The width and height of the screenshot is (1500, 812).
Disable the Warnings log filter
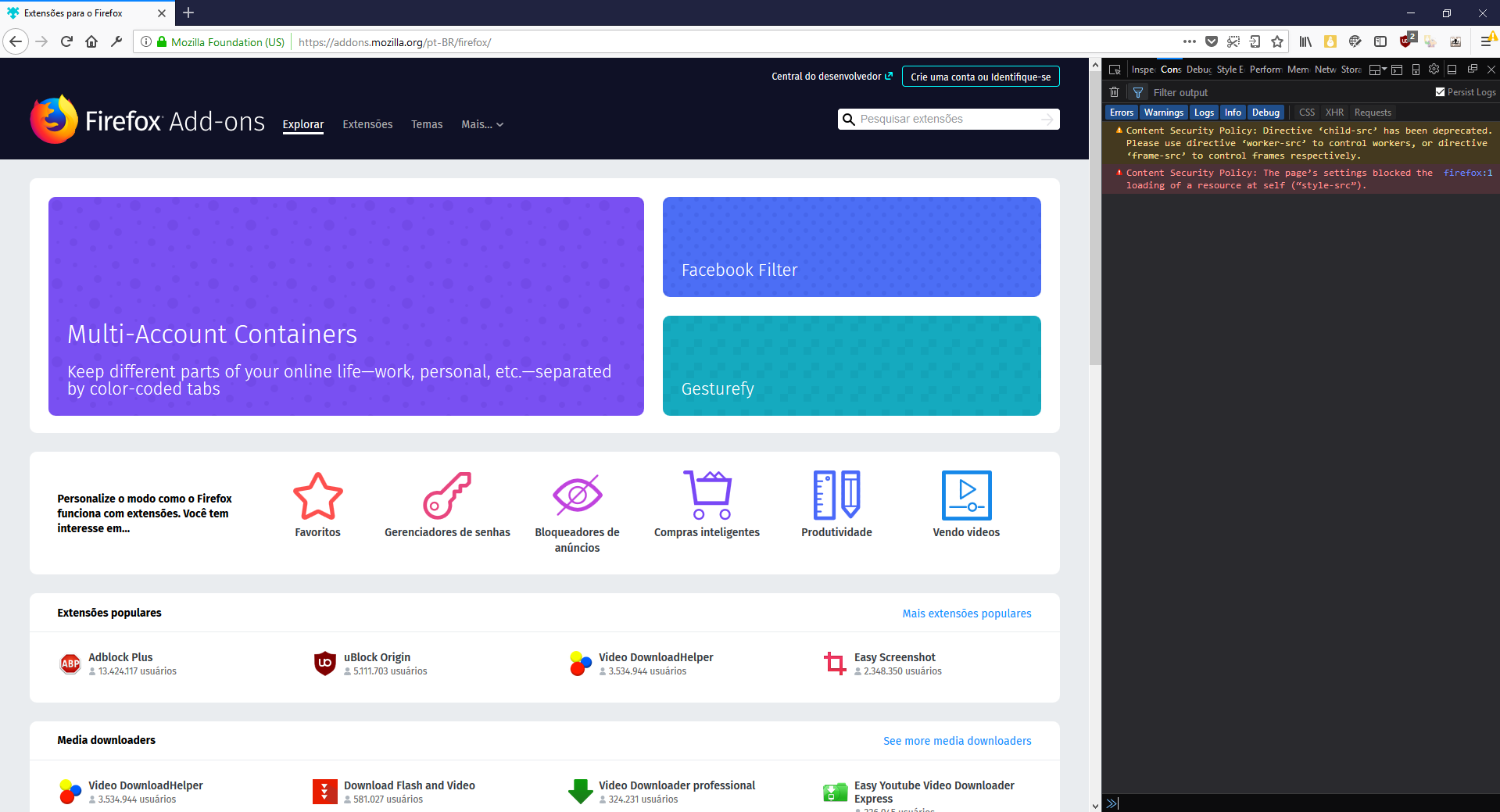click(x=1163, y=112)
